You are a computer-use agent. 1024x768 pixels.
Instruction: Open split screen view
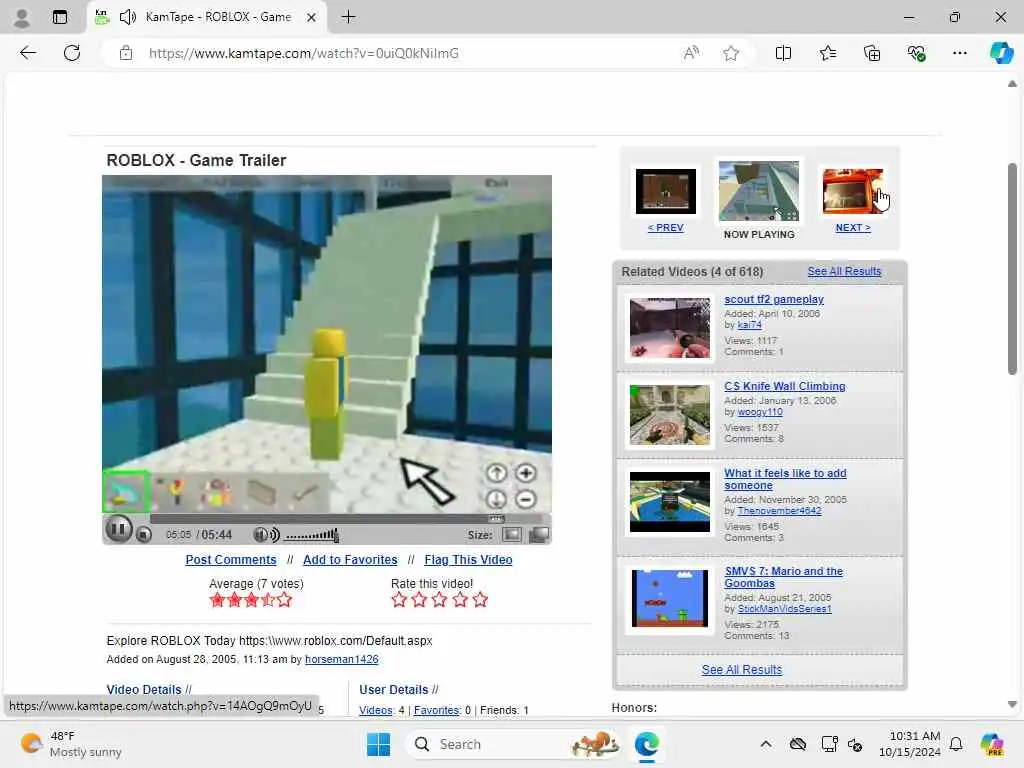(x=783, y=53)
